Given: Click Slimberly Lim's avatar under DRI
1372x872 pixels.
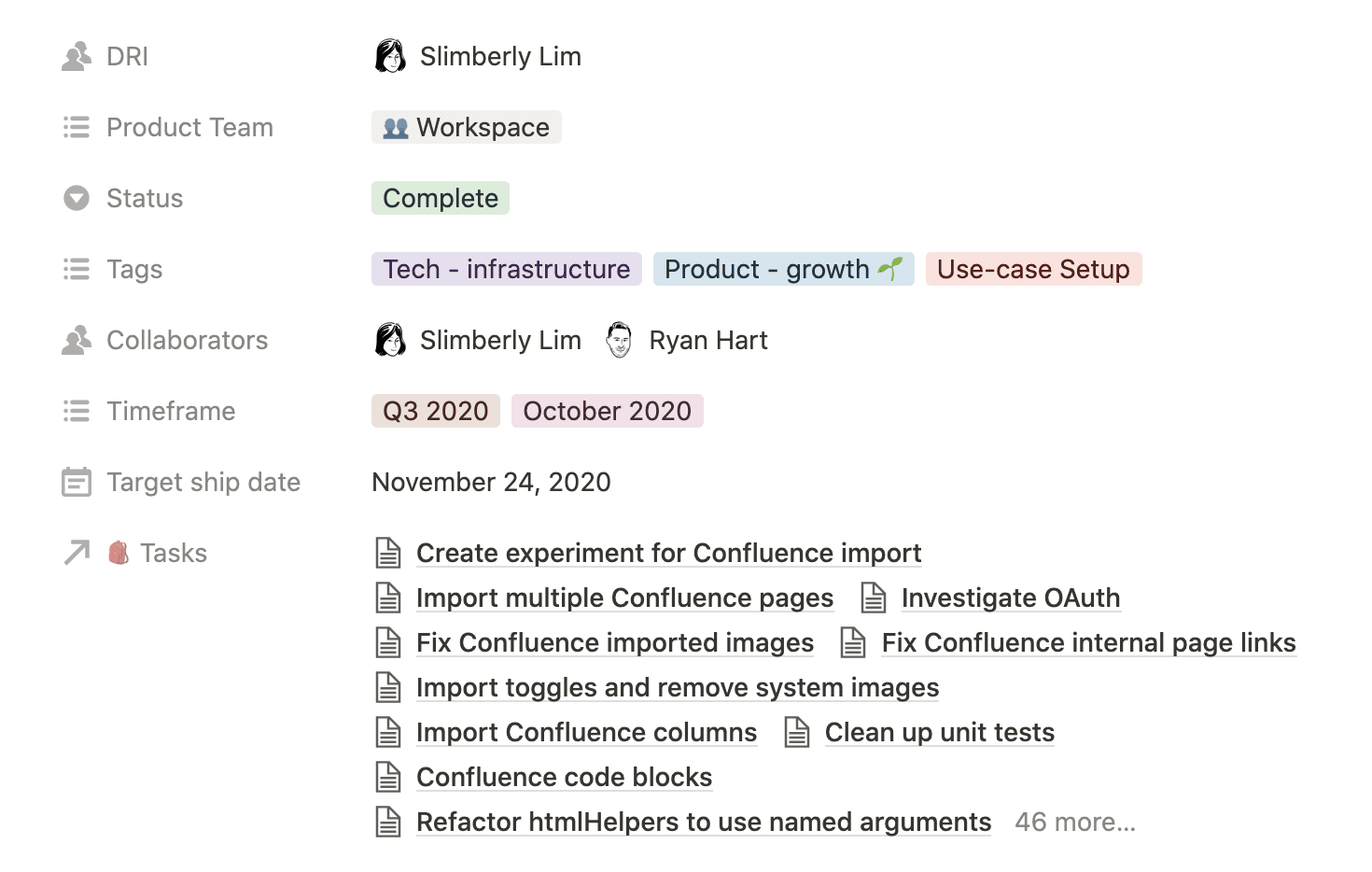Looking at the screenshot, I should (x=391, y=56).
